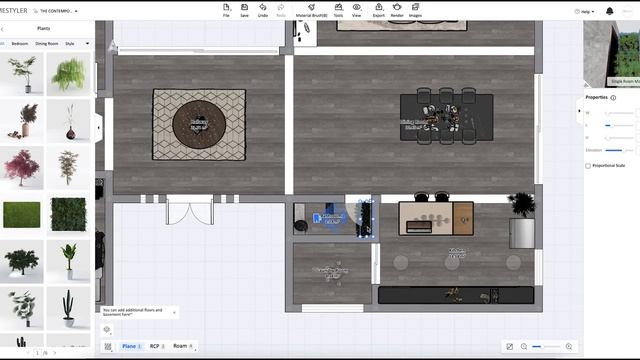Select the red vase with twigs thumbnail
Viewport: 640px width, 360px height.
point(69,121)
